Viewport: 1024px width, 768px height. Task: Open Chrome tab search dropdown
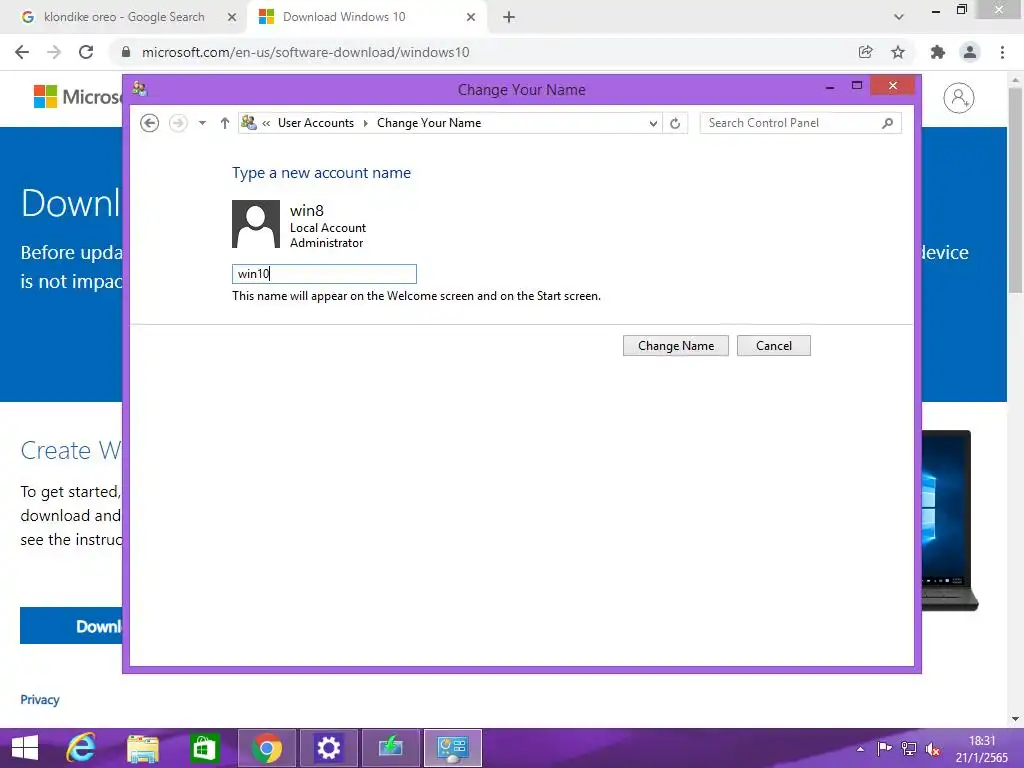click(x=899, y=18)
